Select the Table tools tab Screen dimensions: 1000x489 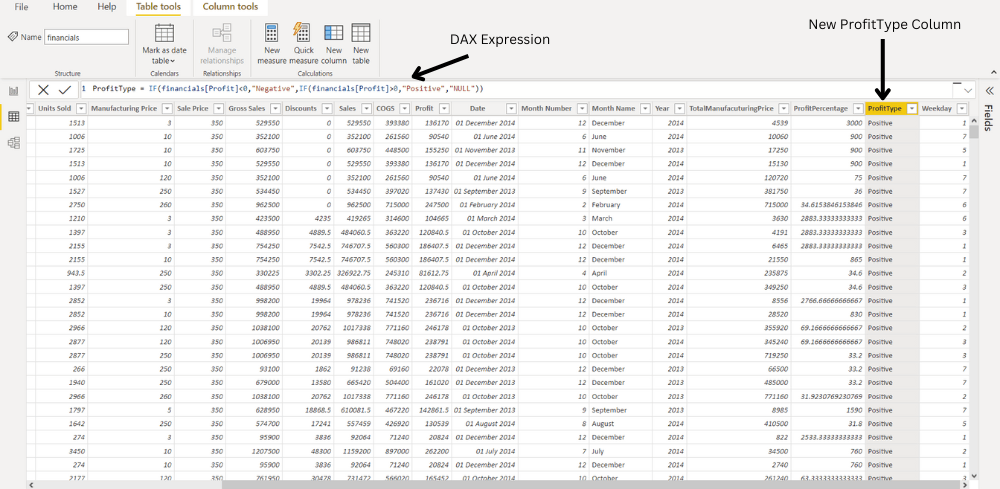point(158,7)
